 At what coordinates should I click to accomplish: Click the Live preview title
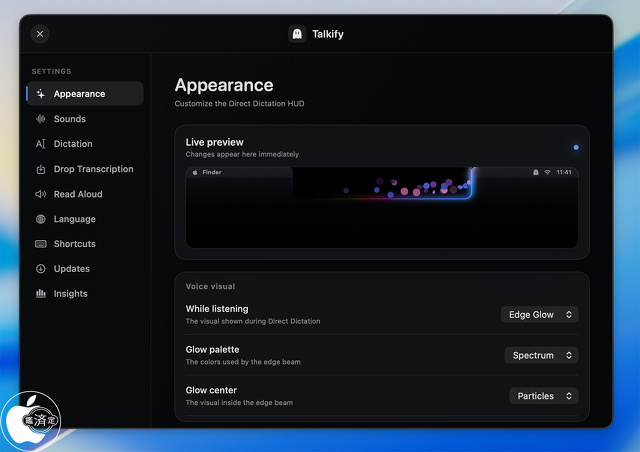point(215,142)
